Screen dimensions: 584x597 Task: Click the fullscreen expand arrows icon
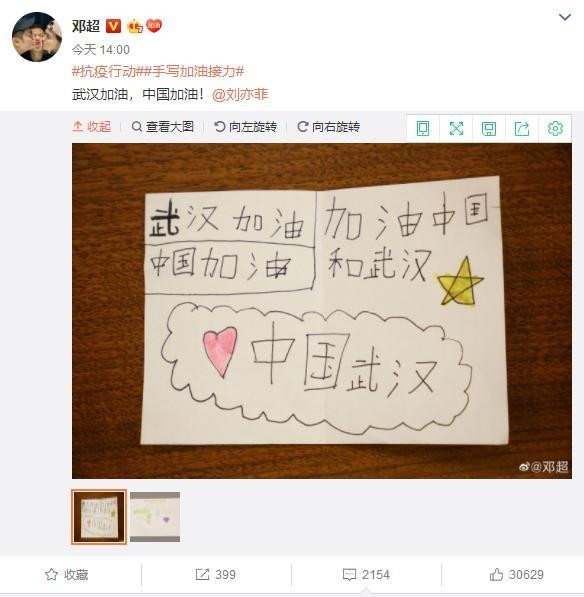pyautogui.click(x=456, y=128)
